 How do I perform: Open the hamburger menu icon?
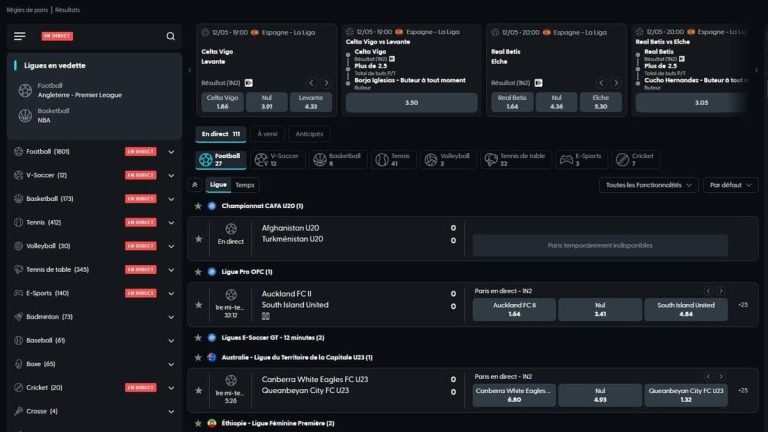pos(20,36)
